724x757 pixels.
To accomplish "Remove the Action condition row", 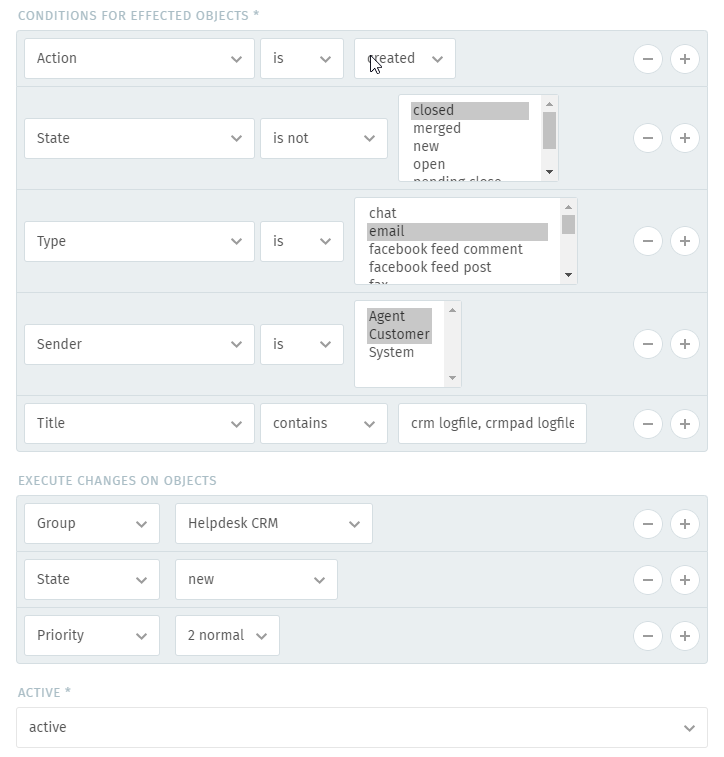I will coord(648,59).
